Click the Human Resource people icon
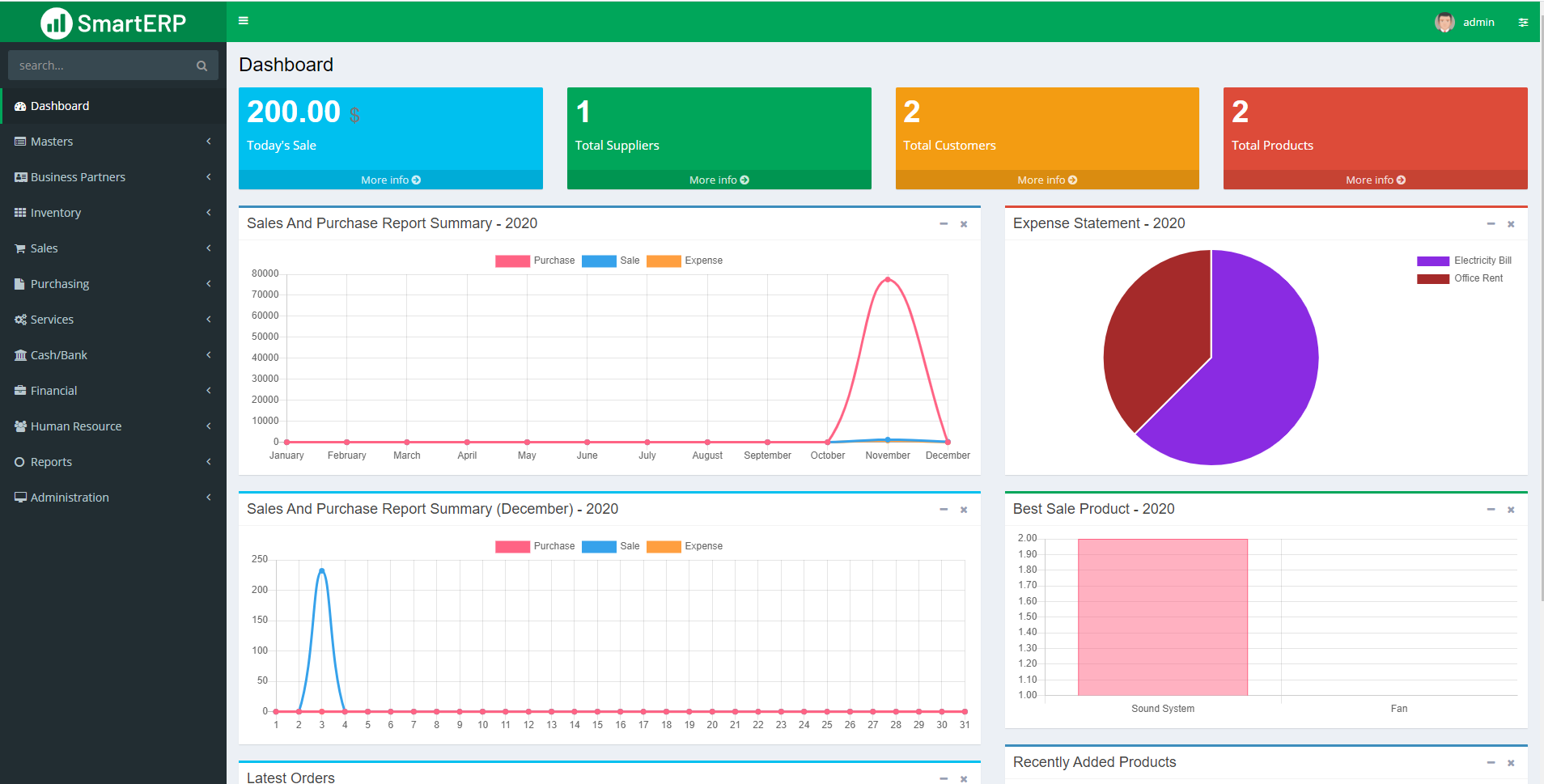Viewport: 1544px width, 784px height. [x=20, y=426]
